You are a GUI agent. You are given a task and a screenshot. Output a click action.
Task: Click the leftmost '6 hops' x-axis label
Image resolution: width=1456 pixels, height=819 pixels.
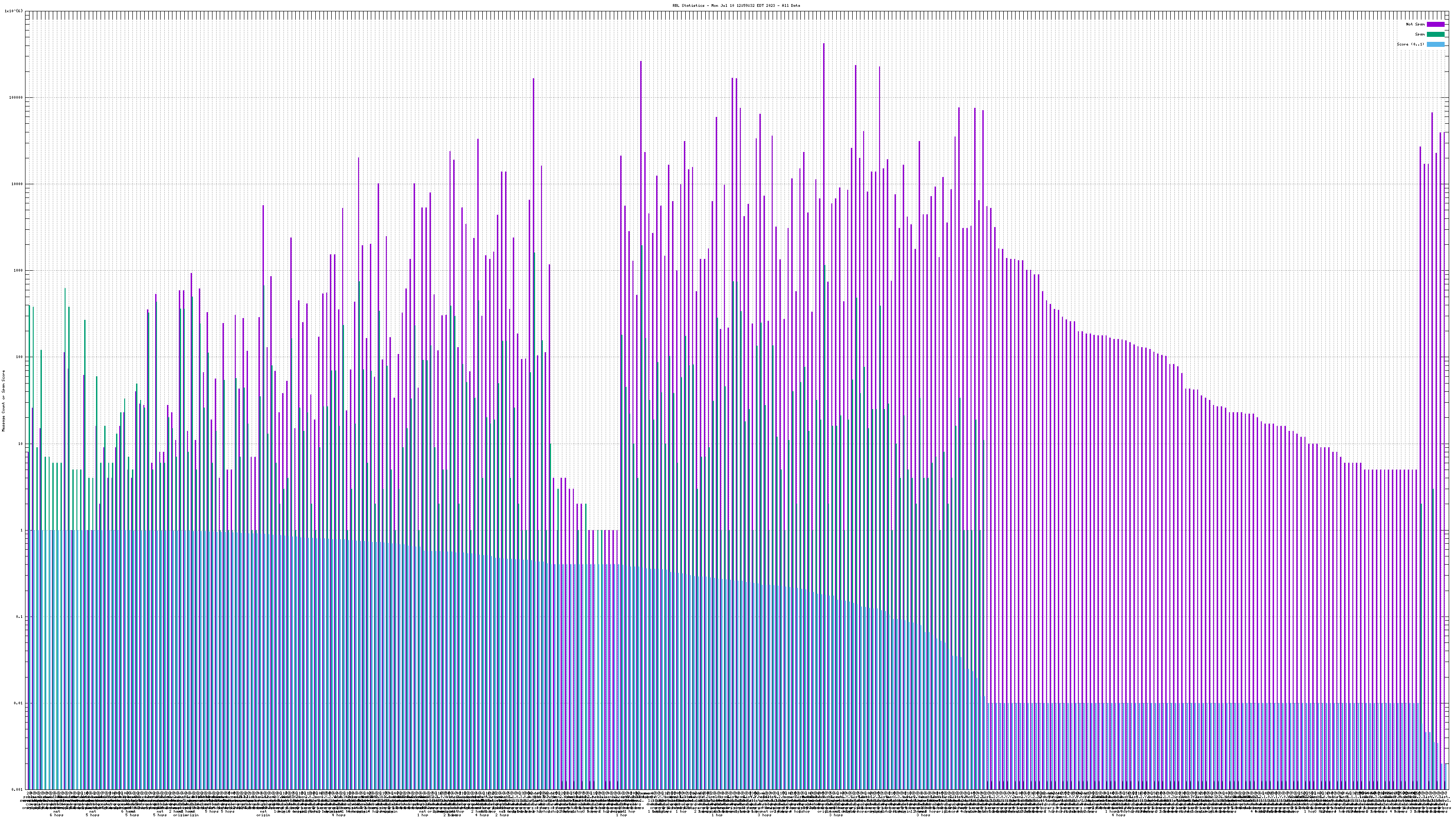(x=56, y=815)
